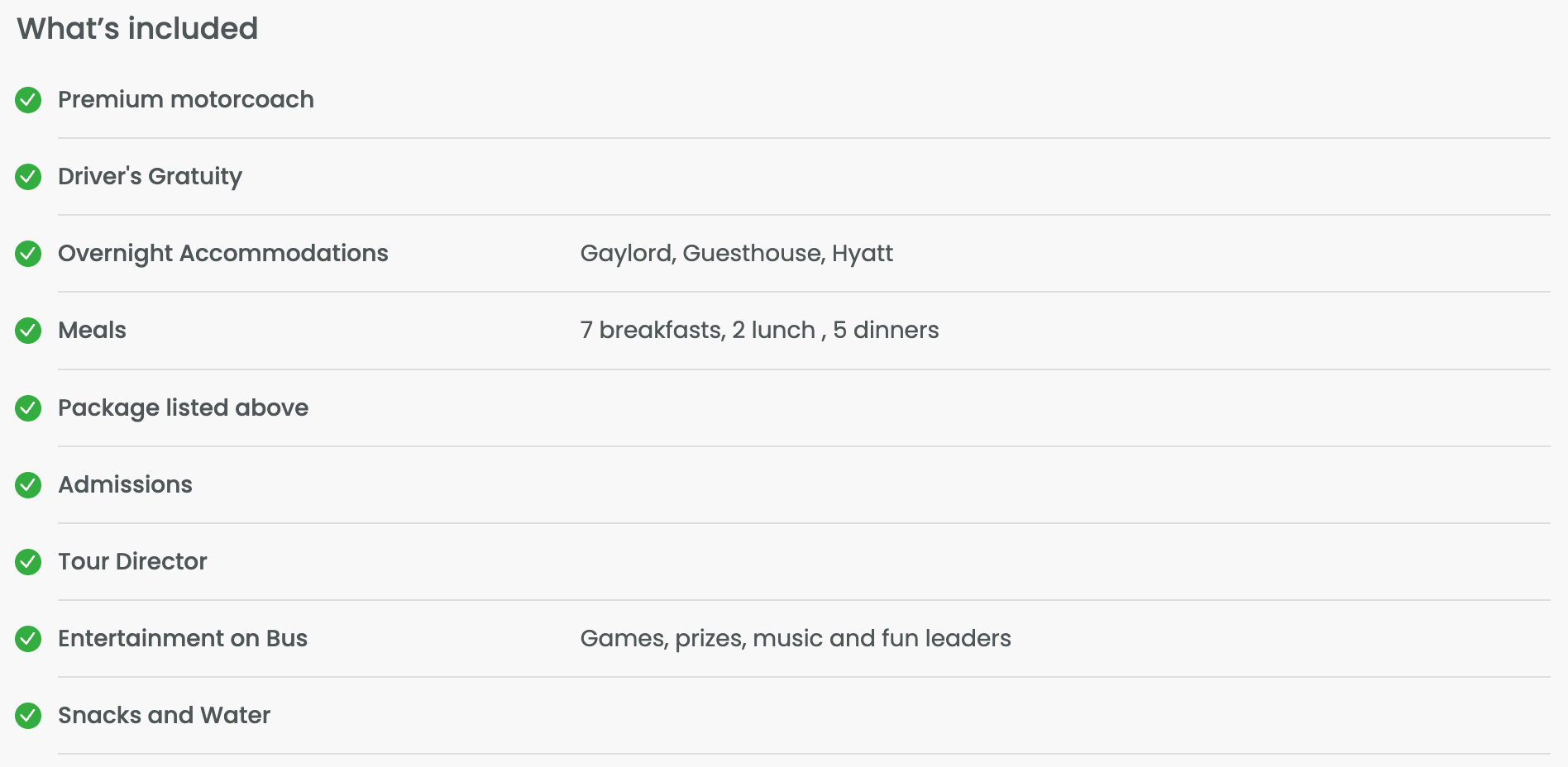Select the Package listed above label
The height and width of the screenshot is (767, 1568).
[183, 408]
